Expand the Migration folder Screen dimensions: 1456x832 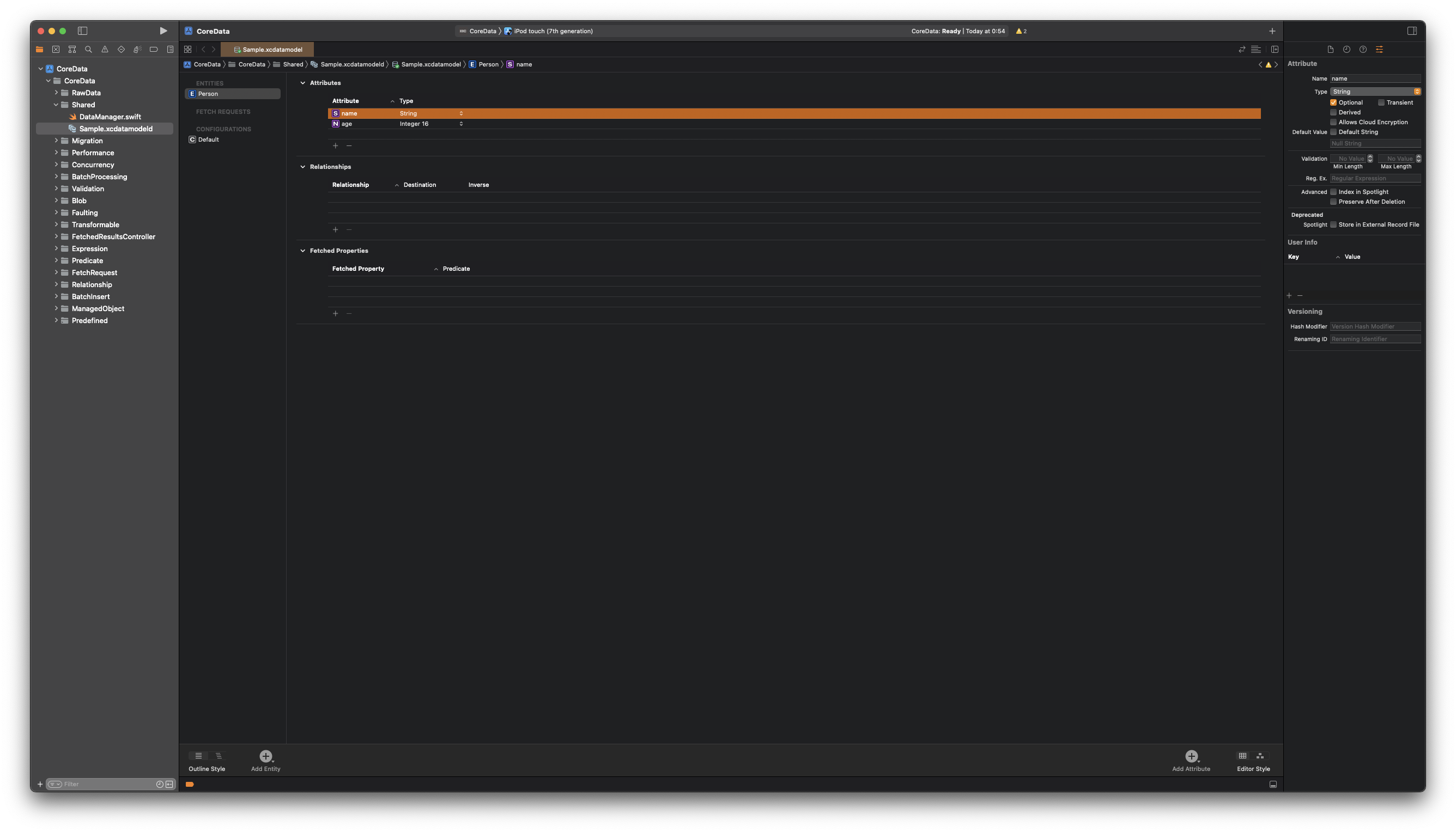56,141
